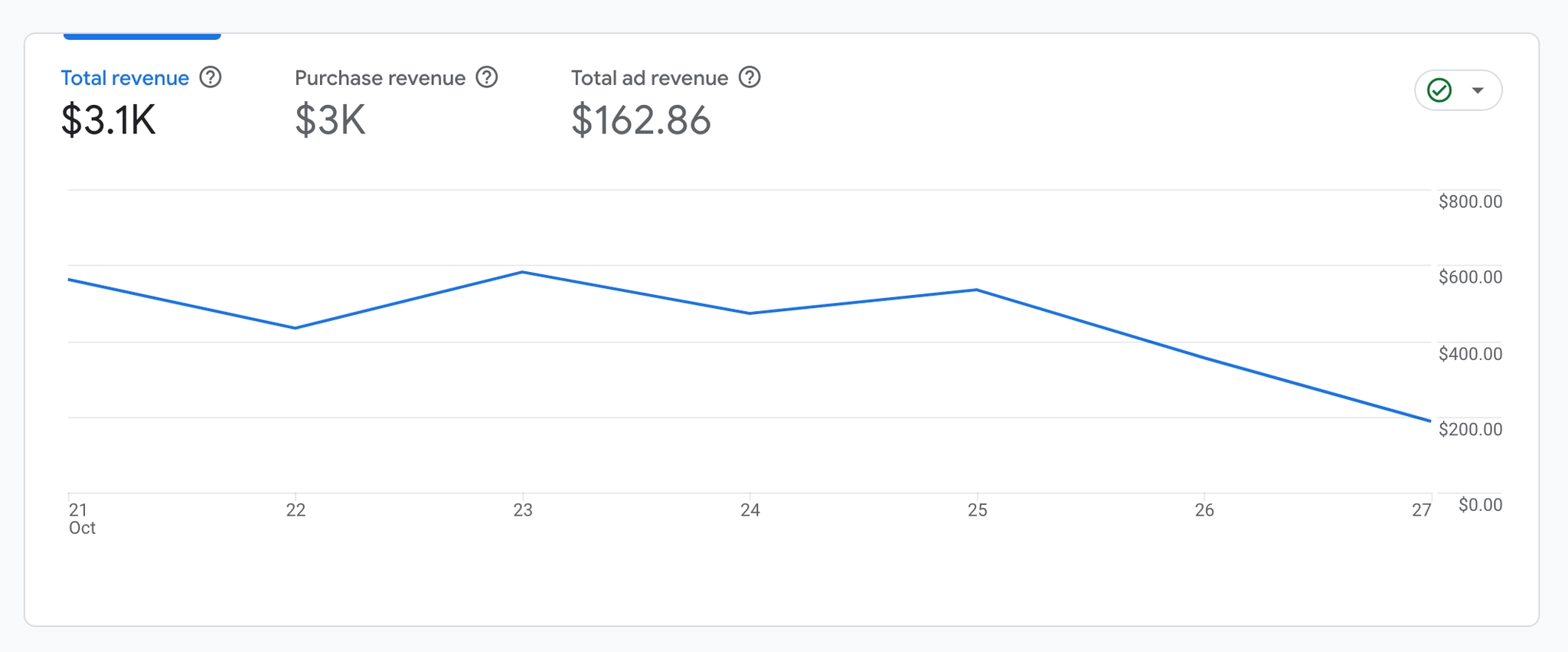Expand the dropdown arrow beside the green checkmark
Viewport: 1568px width, 652px height.
pos(1478,90)
